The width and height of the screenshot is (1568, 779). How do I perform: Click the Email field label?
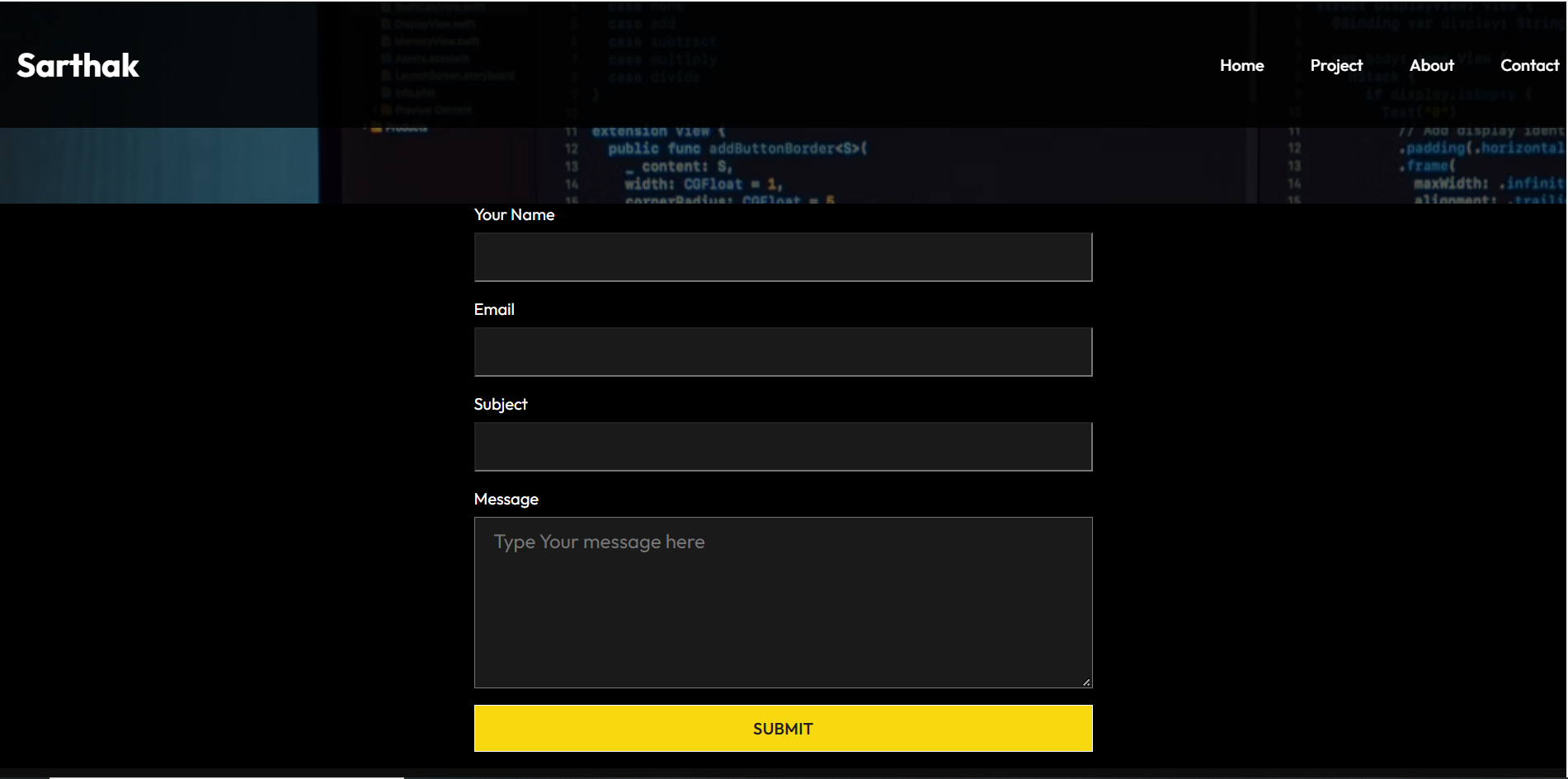494,309
